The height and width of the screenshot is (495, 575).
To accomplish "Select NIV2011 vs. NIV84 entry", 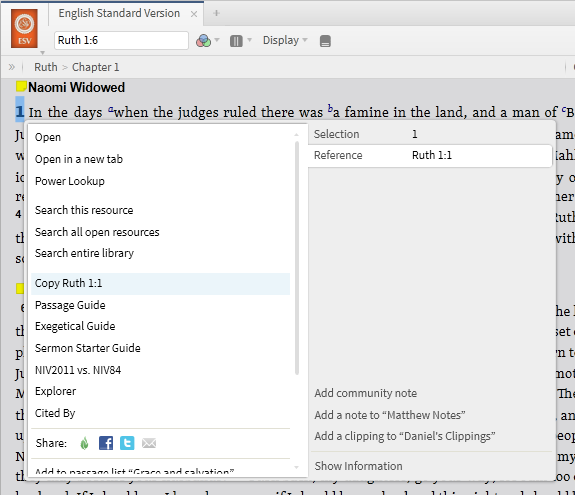I will pyautogui.click(x=78, y=370).
